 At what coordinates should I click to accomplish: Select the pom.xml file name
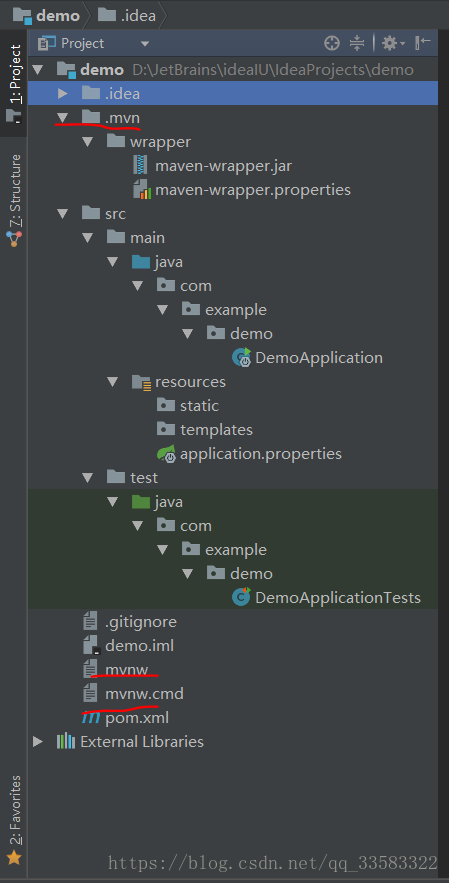click(x=137, y=718)
